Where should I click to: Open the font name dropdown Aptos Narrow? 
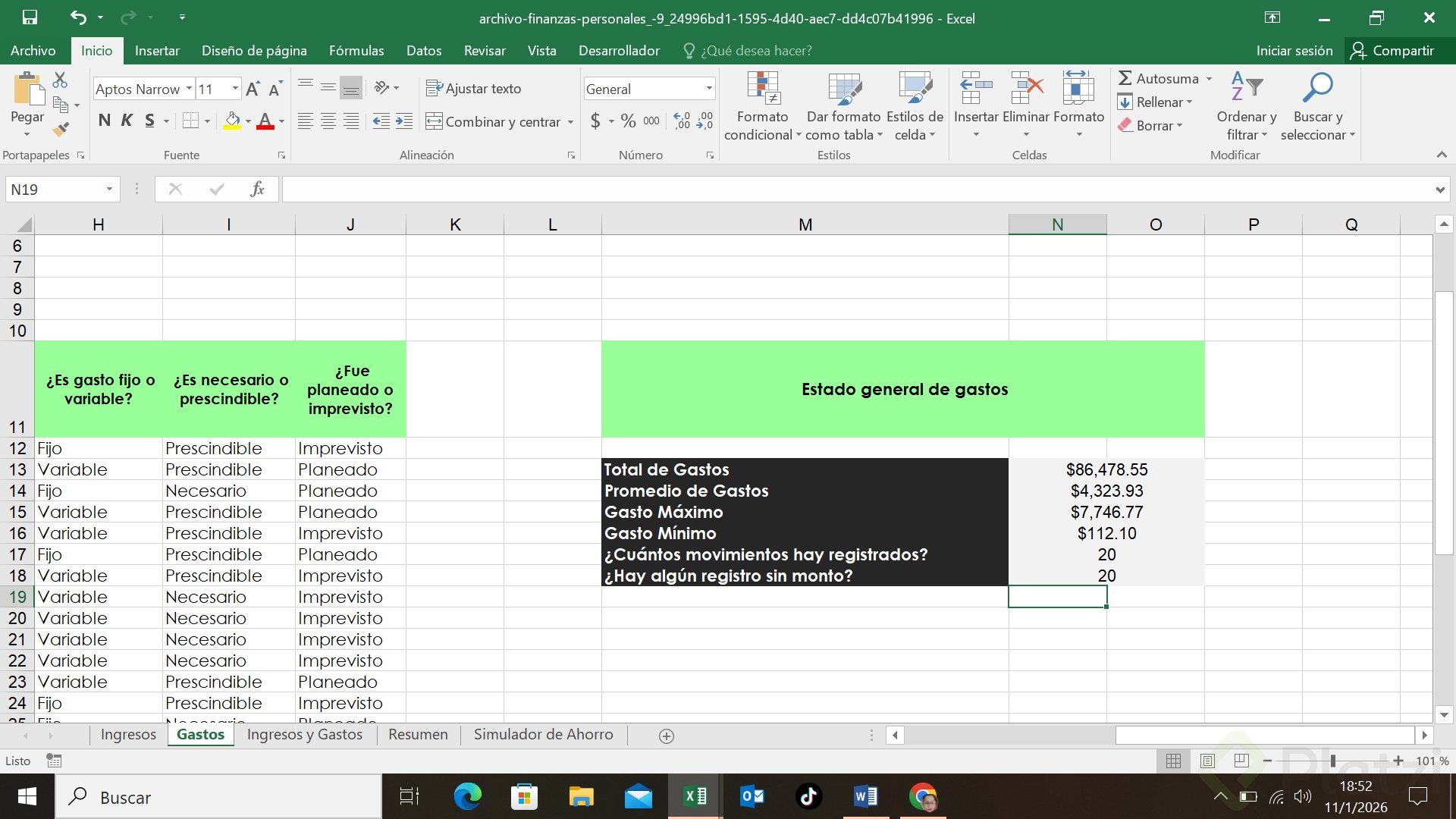pos(189,89)
